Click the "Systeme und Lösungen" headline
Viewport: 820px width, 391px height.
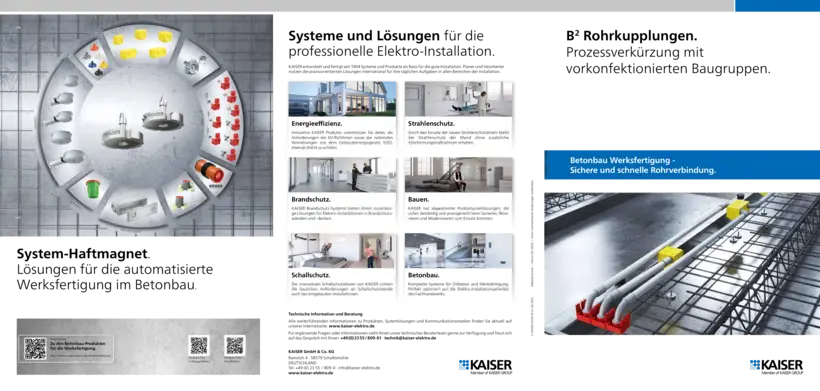click(364, 36)
